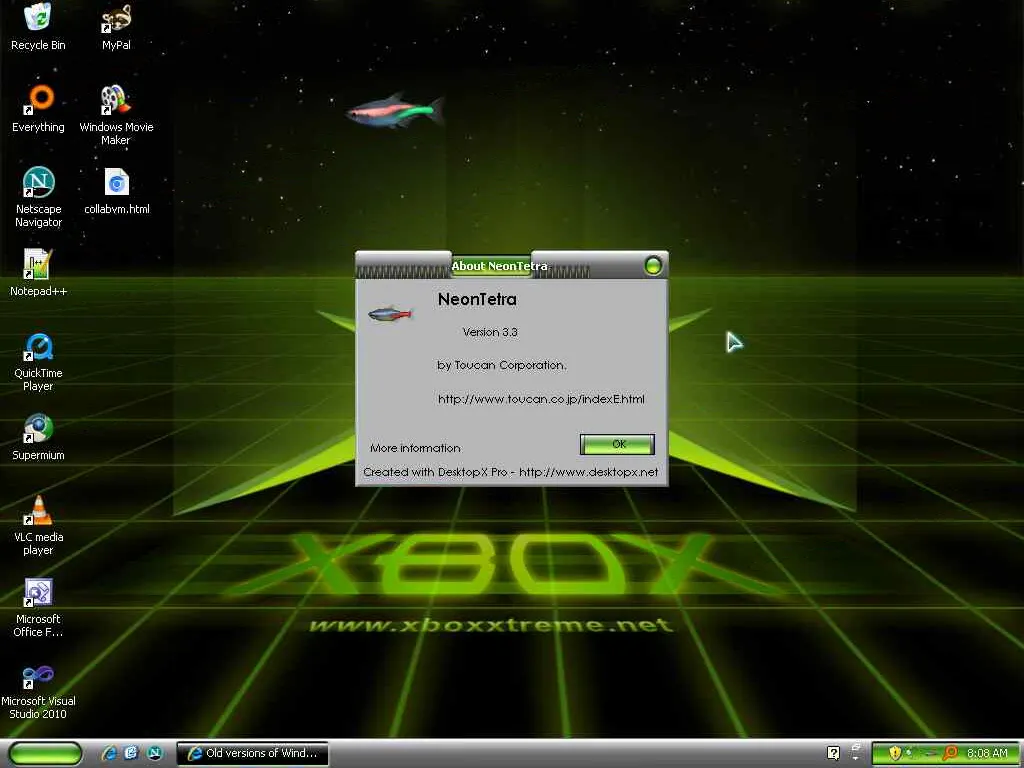Open QuickTime Player shortcut
This screenshot has height=768, width=1024.
[38, 362]
